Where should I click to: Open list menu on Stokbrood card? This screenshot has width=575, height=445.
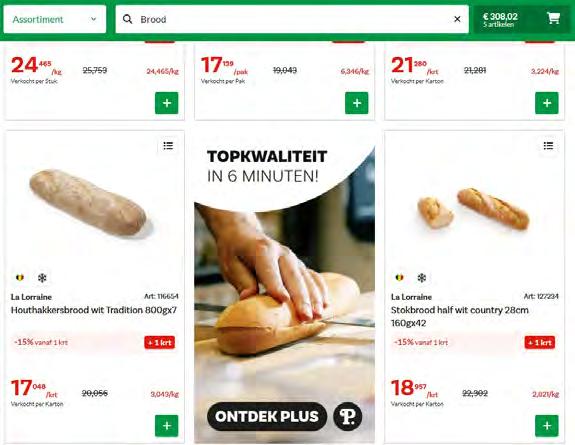(x=548, y=146)
